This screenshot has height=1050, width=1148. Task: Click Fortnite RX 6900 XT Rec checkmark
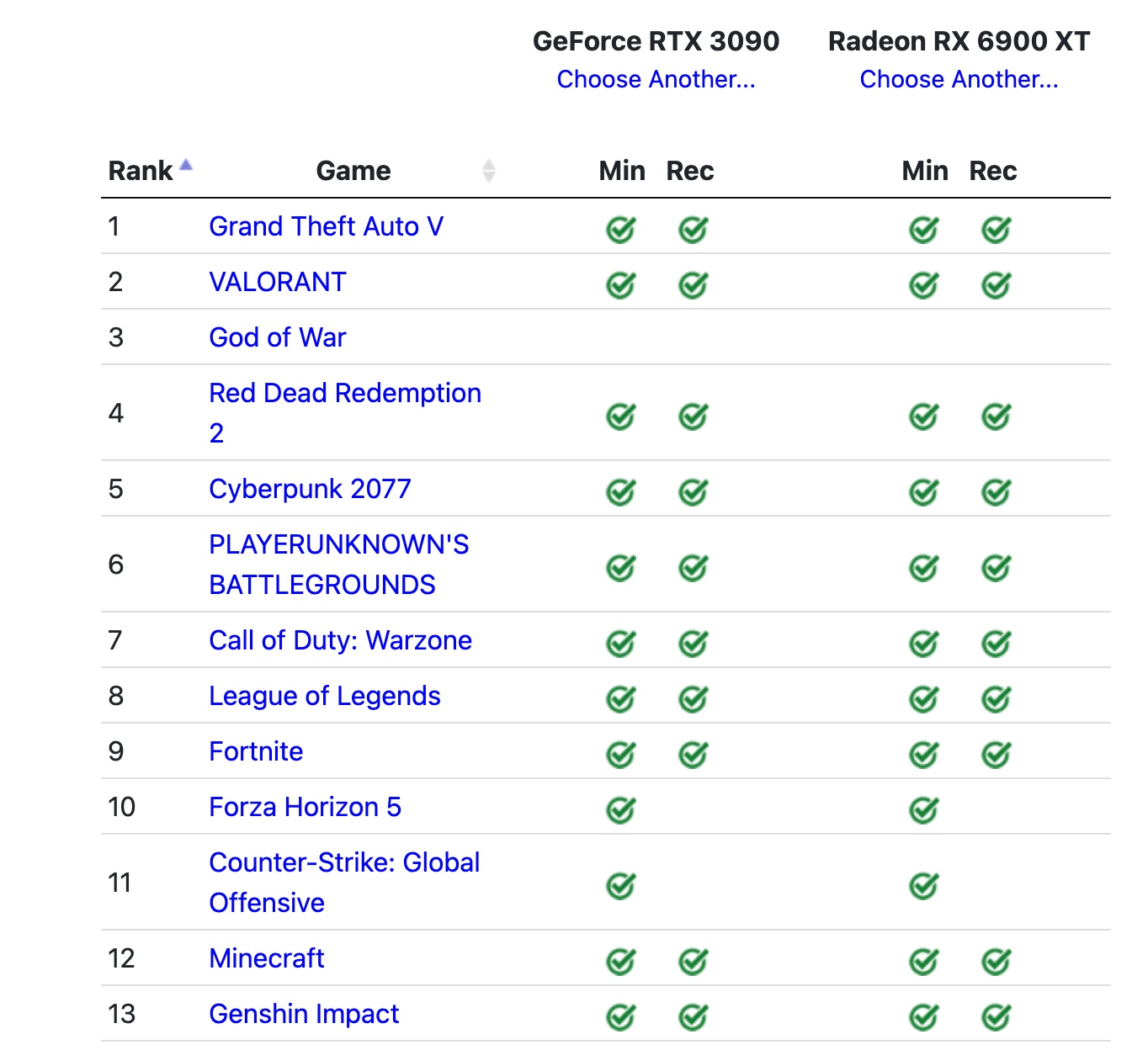point(997,754)
